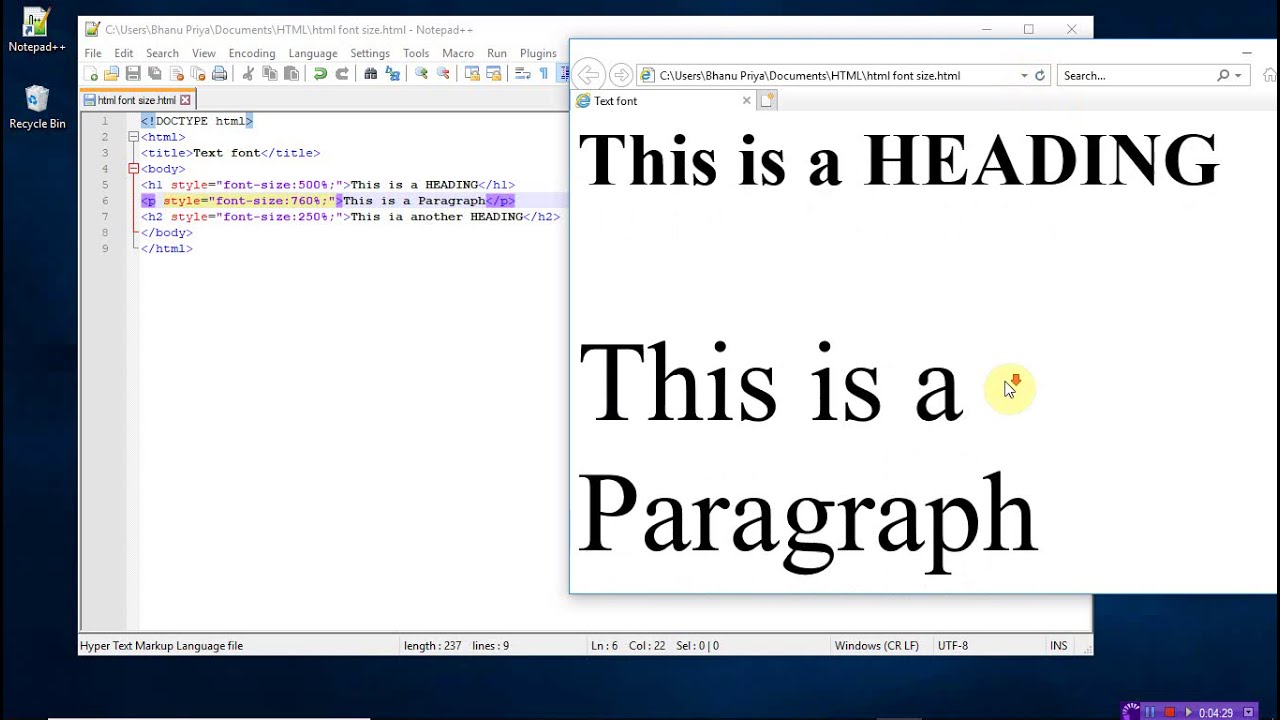The width and height of the screenshot is (1280, 720).
Task: Toggle Show all characters pilcrow button
Action: 544,74
